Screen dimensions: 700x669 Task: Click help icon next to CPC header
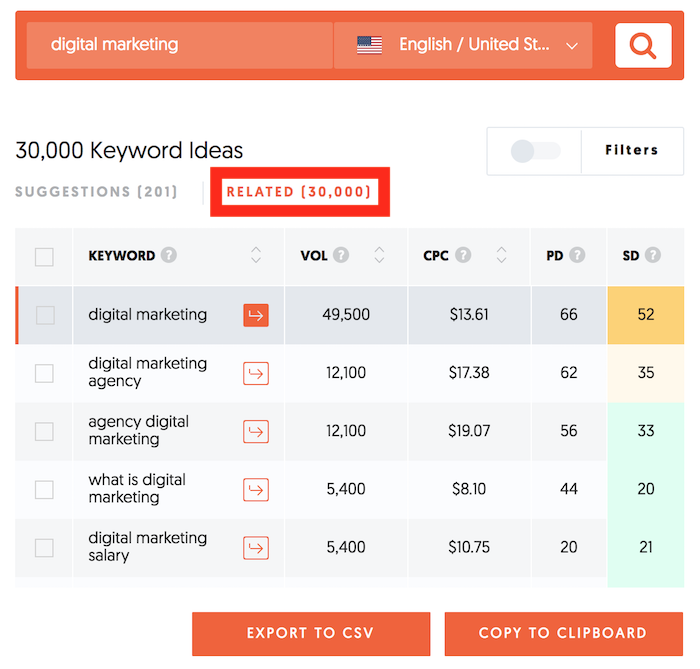(463, 256)
